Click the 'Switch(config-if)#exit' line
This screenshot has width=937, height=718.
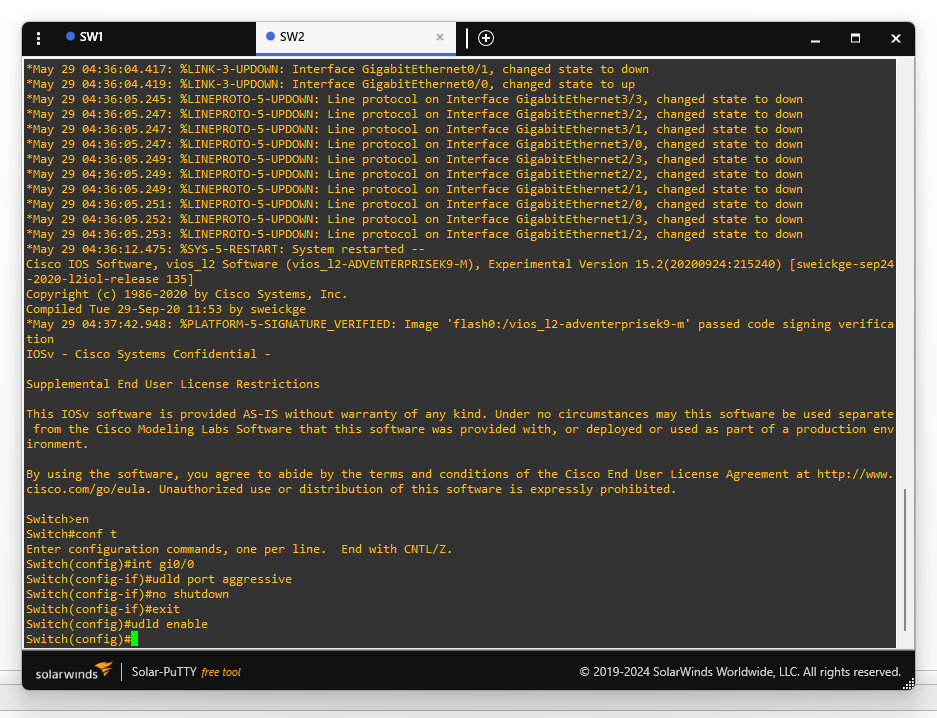pos(103,609)
